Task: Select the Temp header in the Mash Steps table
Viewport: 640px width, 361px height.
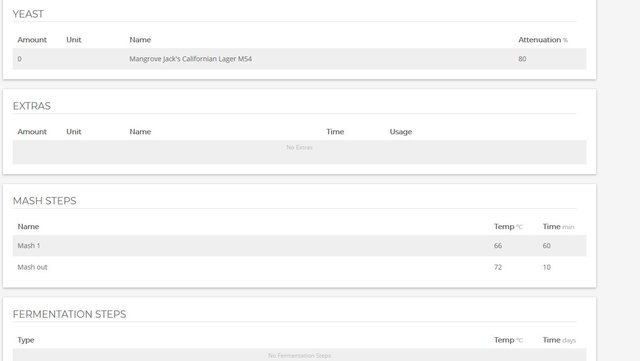Action: [508, 226]
